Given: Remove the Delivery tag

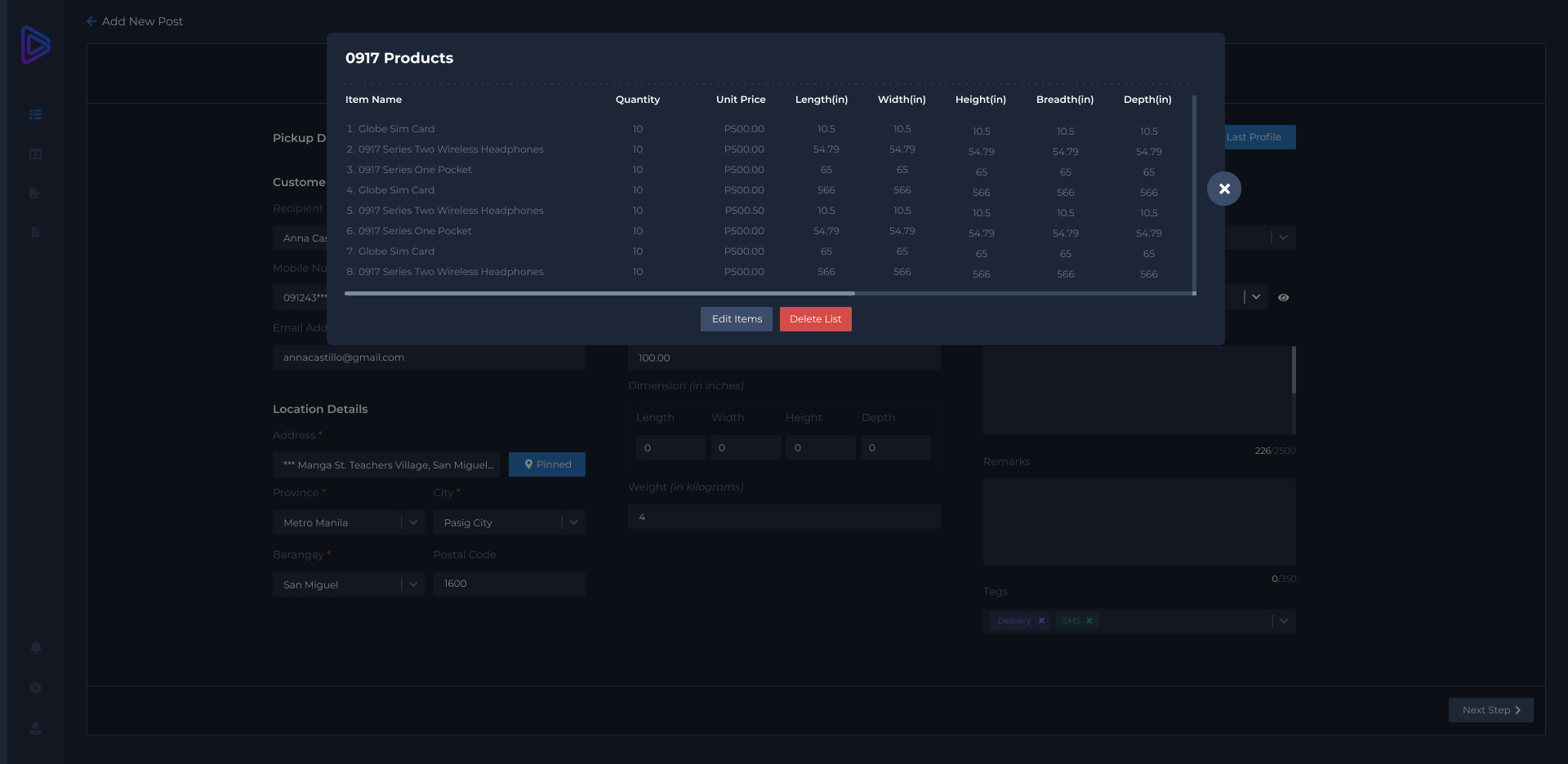Looking at the screenshot, I should 1041,621.
